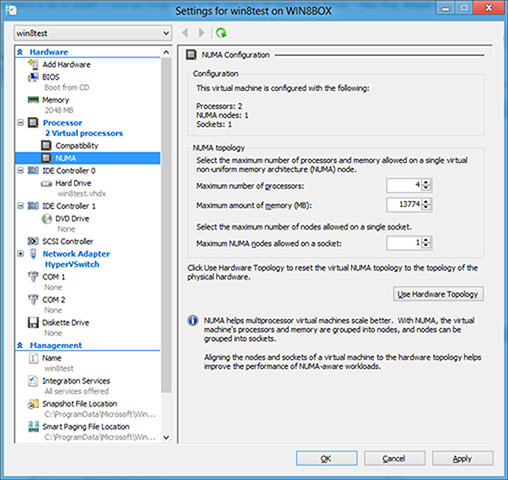Screen dimensions: 508x480
Task: Click the settings list scrollbar thumb
Action: click(x=166, y=225)
